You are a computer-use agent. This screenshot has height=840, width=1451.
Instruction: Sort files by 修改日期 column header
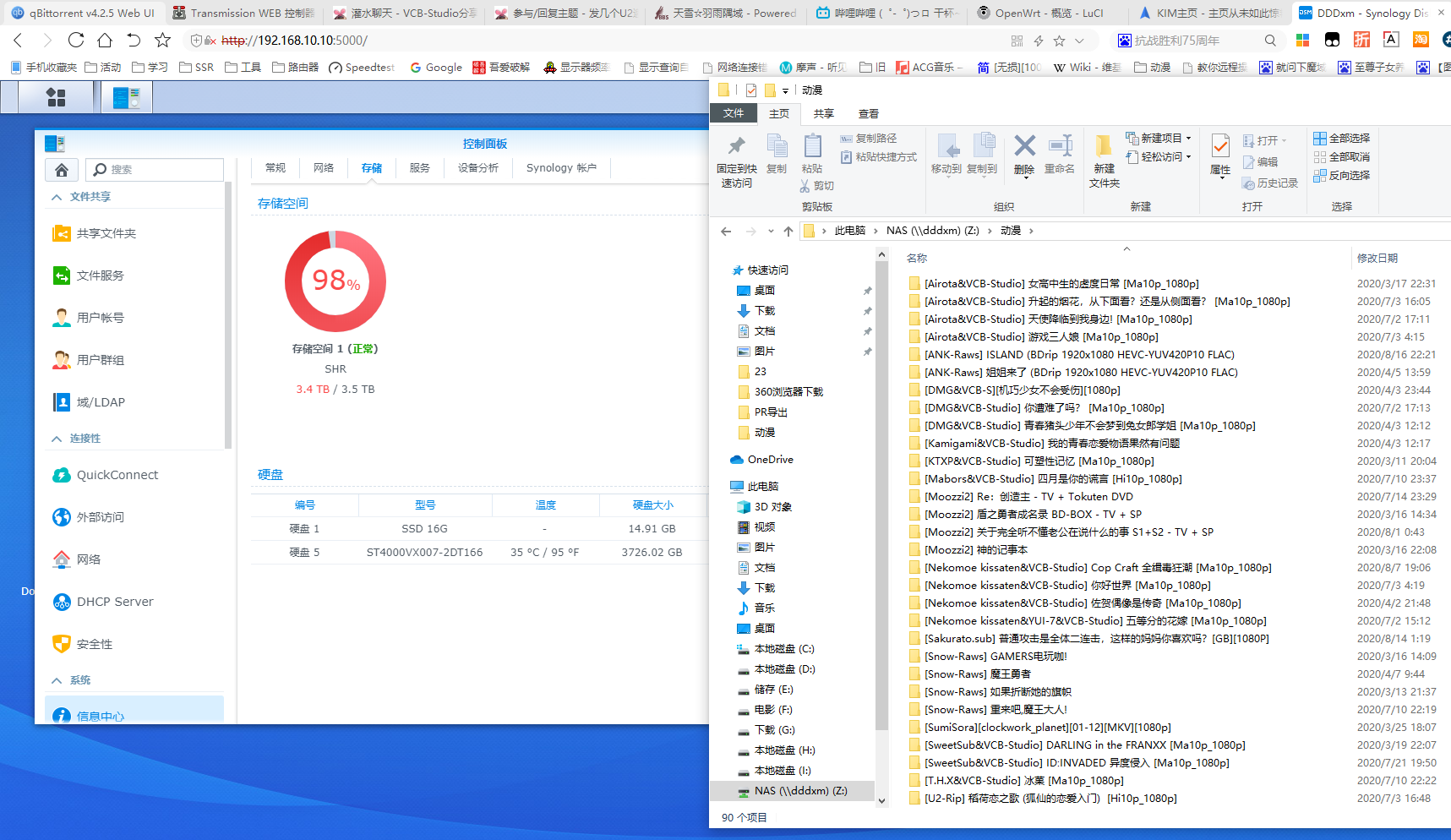[1377, 259]
